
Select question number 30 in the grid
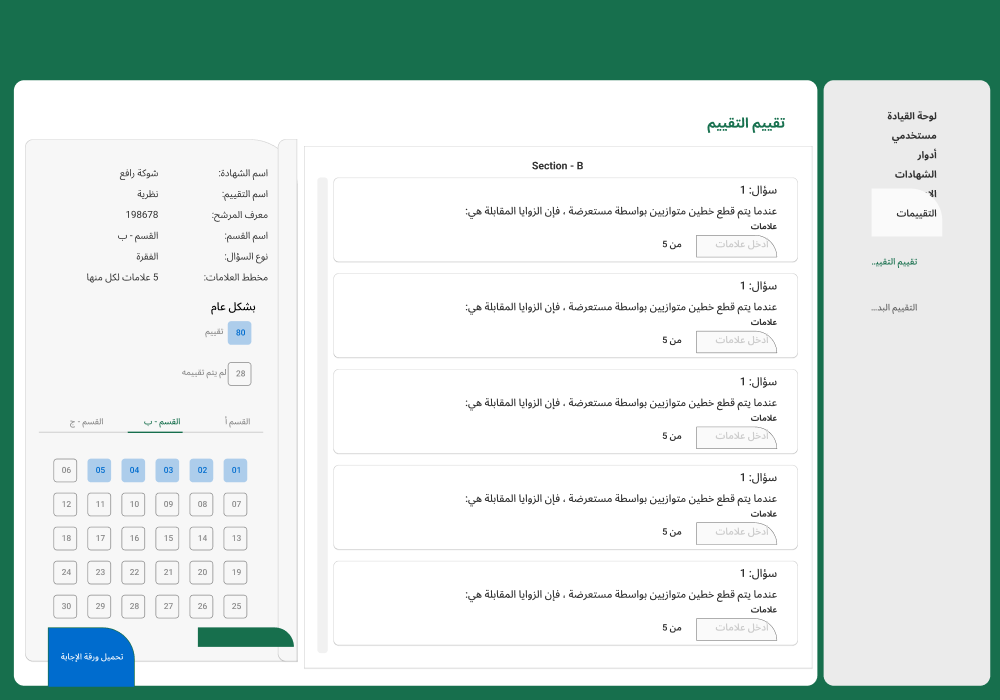tap(65, 606)
